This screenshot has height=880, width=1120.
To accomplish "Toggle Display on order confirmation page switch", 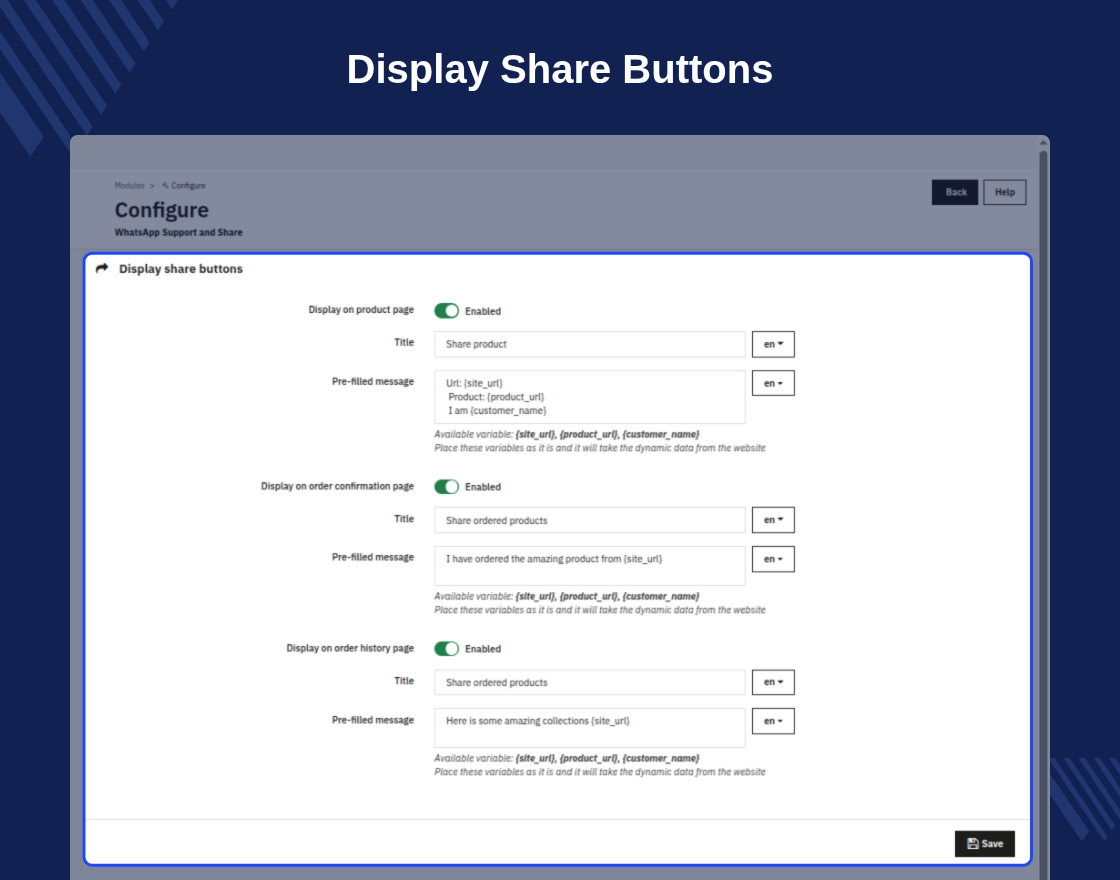I will pyautogui.click(x=446, y=486).
